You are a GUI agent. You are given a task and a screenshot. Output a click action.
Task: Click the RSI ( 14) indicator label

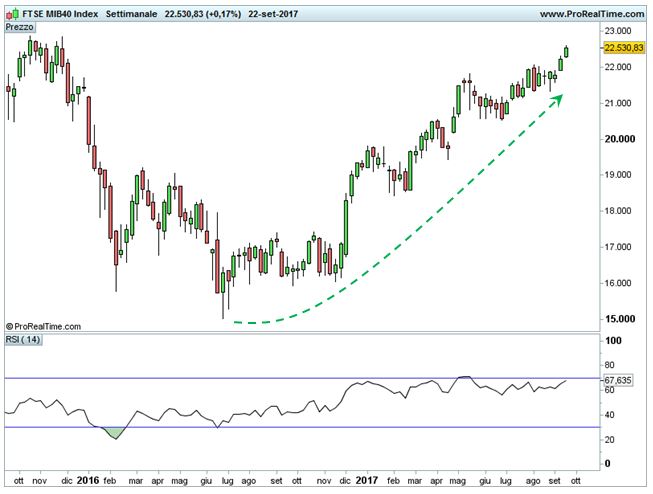click(23, 339)
